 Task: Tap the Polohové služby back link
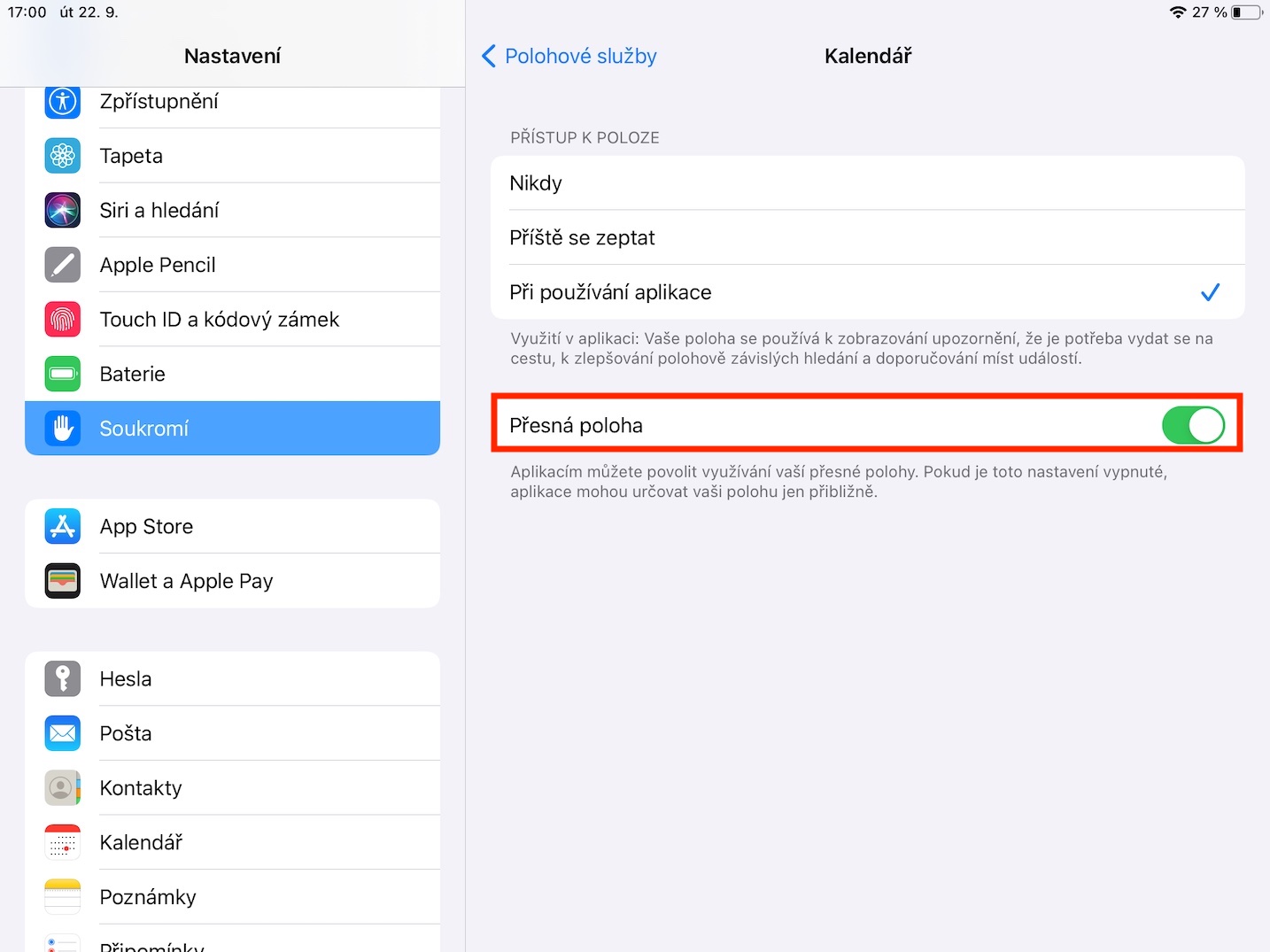pyautogui.click(x=580, y=57)
